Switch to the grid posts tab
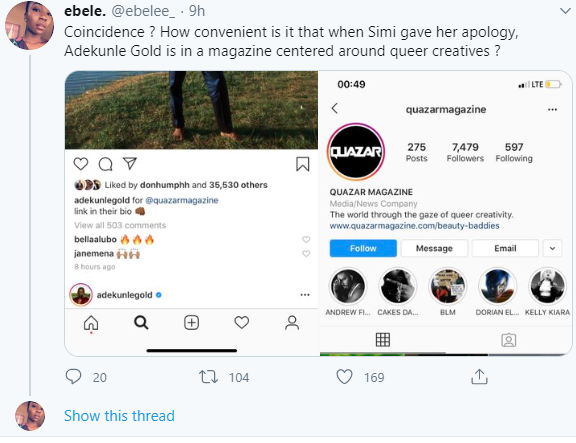Screen dimensions: 576x443 pos(383,340)
